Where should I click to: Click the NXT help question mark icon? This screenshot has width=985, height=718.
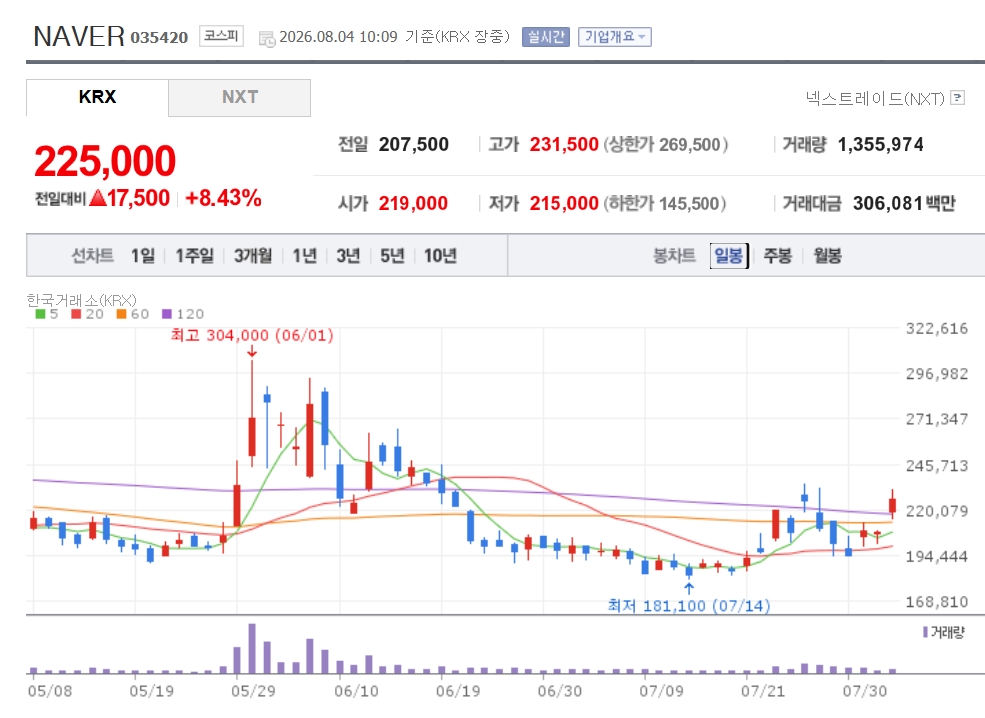(x=957, y=97)
